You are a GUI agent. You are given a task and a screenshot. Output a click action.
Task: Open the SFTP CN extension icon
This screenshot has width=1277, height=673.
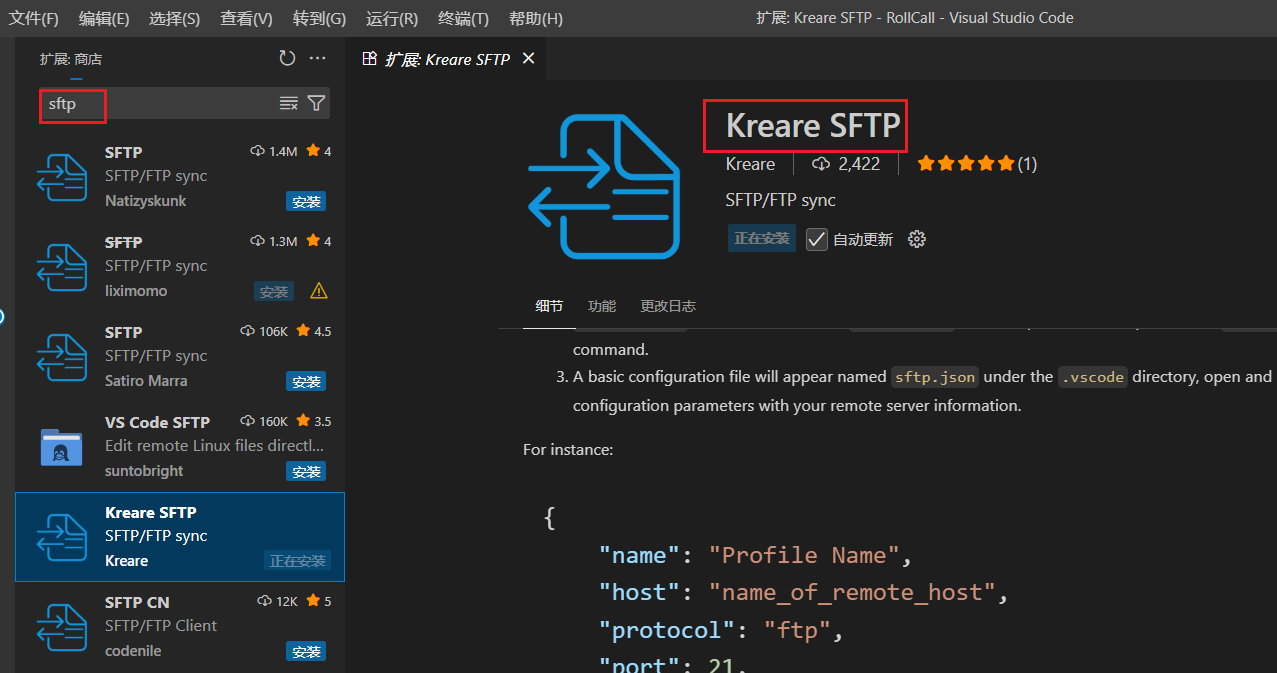62,626
